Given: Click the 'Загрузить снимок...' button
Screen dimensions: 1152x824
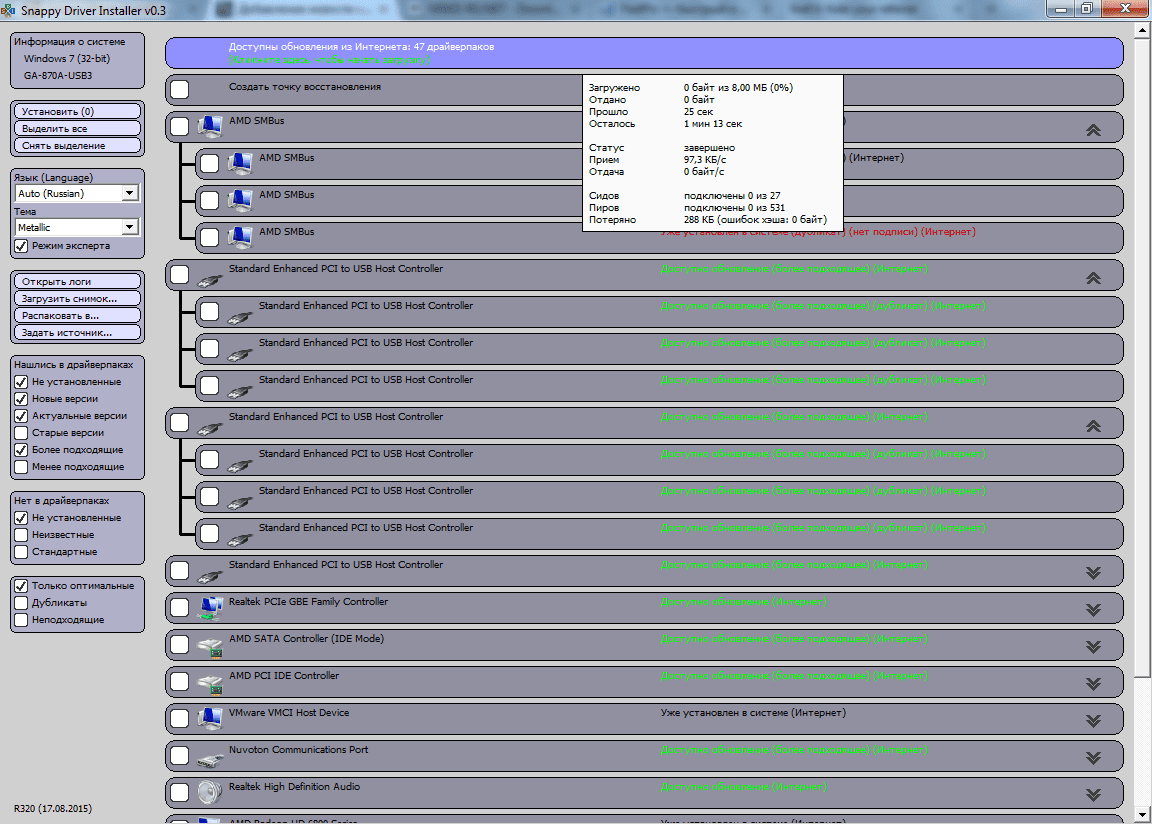Looking at the screenshot, I should tap(77, 298).
